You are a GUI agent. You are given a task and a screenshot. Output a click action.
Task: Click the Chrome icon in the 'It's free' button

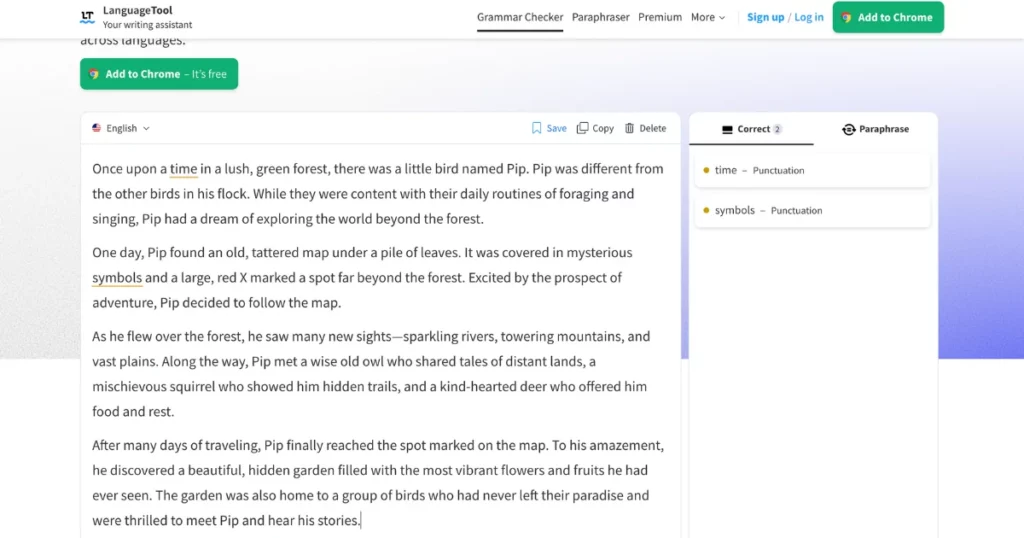click(x=94, y=74)
